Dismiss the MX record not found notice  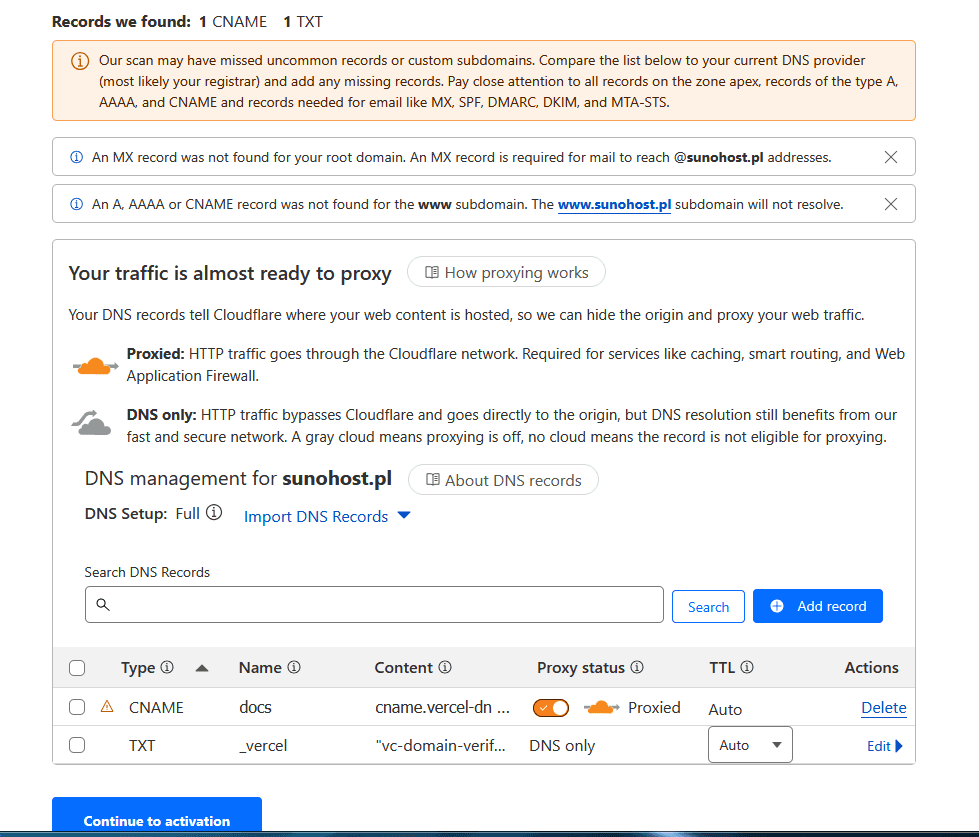(x=891, y=157)
